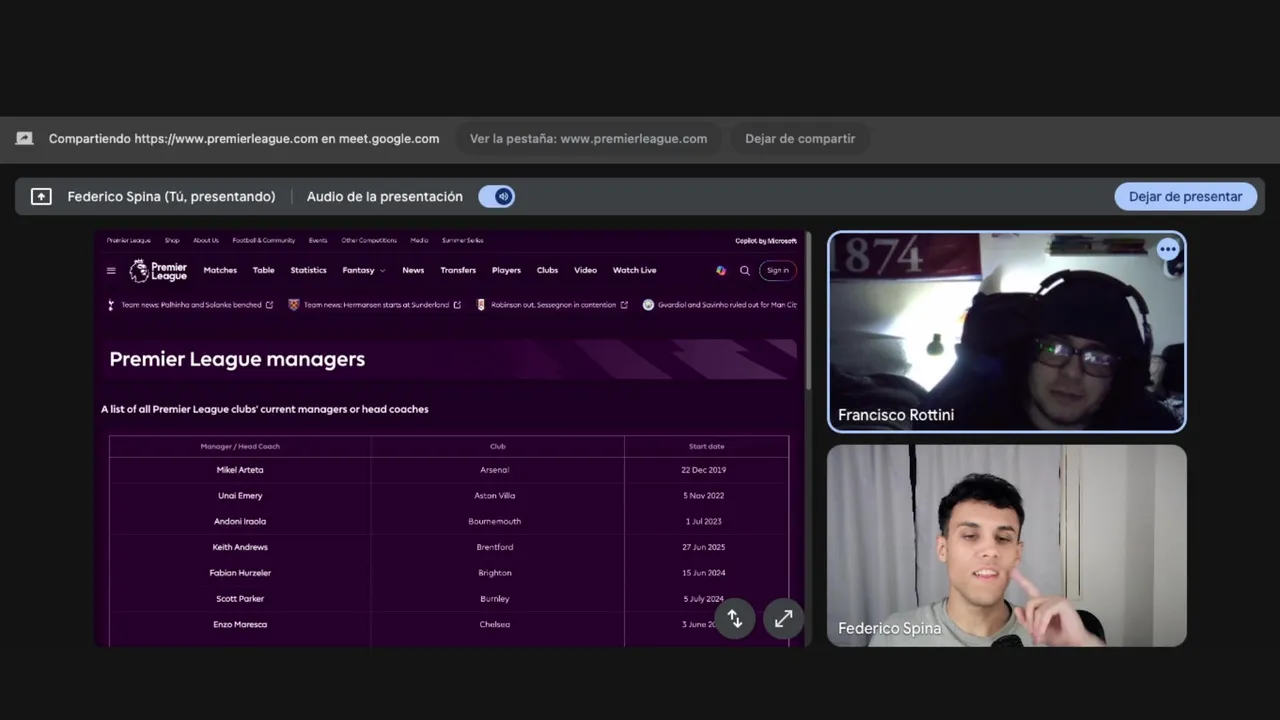Screen dimensions: 1280x720
Task: Click Andoni Iraola table cell
Action: tap(240, 522)
